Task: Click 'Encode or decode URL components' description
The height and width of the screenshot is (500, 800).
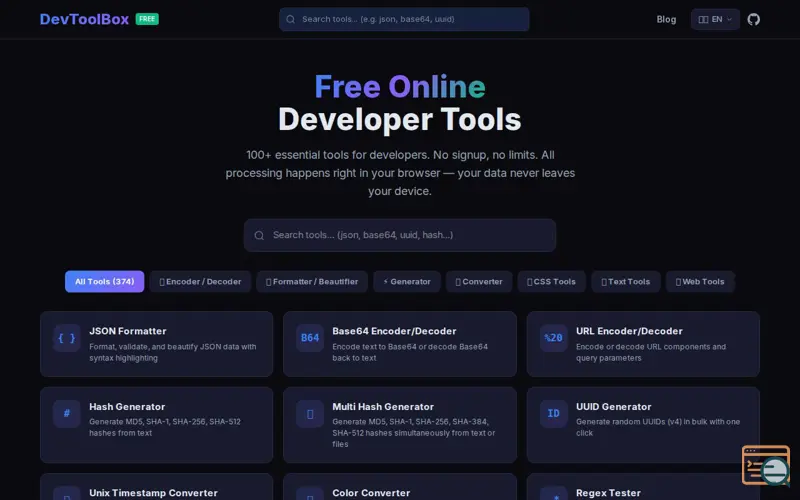Action: tap(651, 352)
